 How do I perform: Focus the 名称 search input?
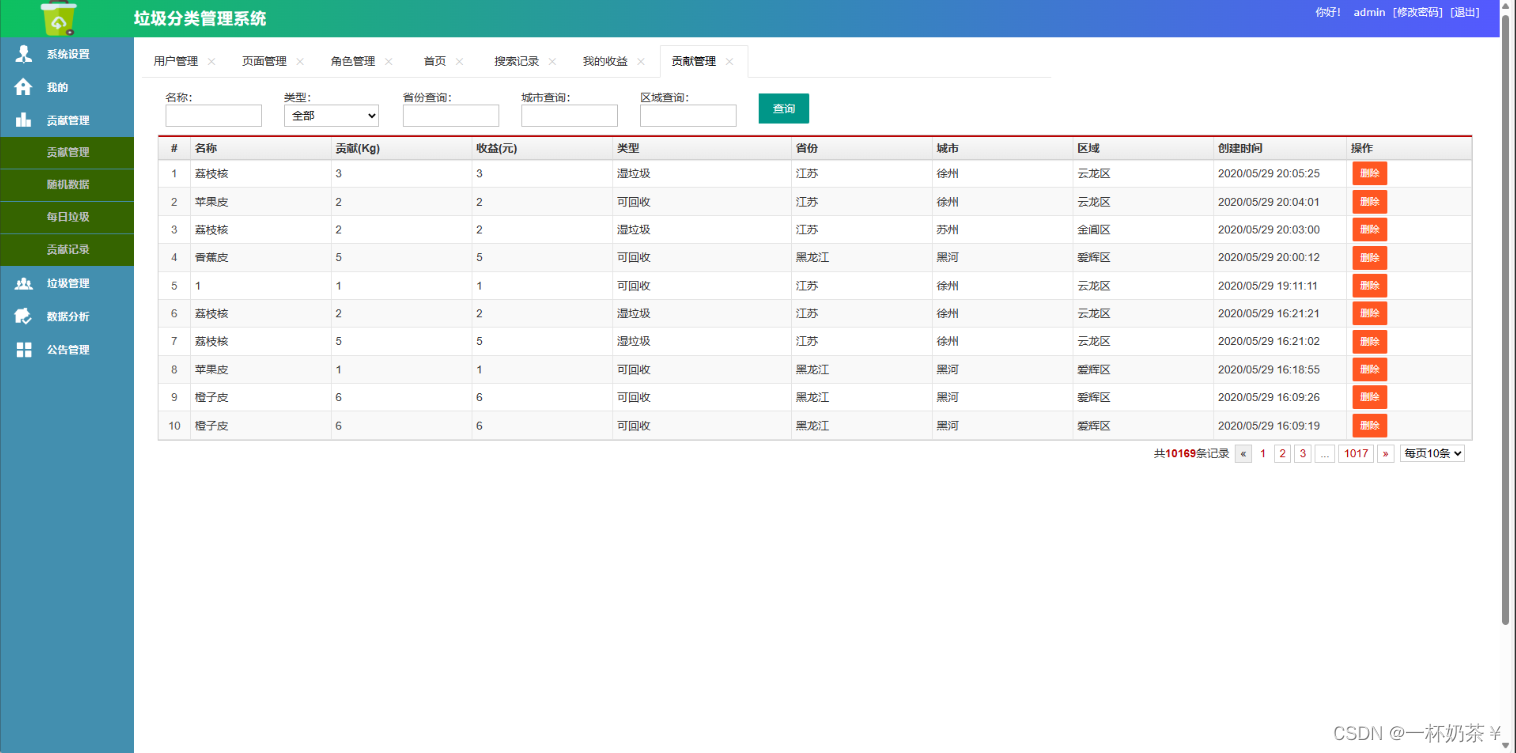point(213,116)
